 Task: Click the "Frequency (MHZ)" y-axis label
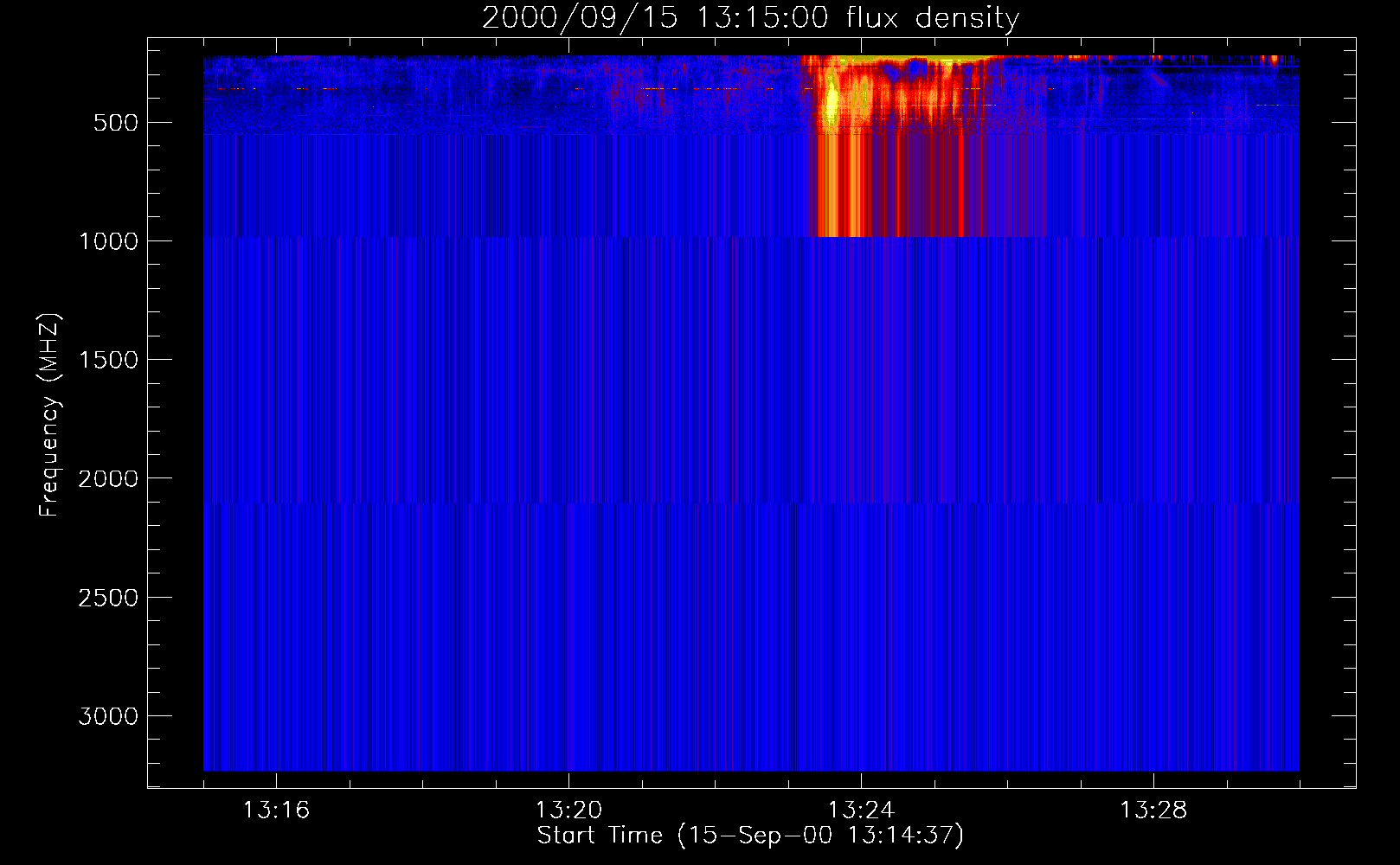click(x=49, y=415)
